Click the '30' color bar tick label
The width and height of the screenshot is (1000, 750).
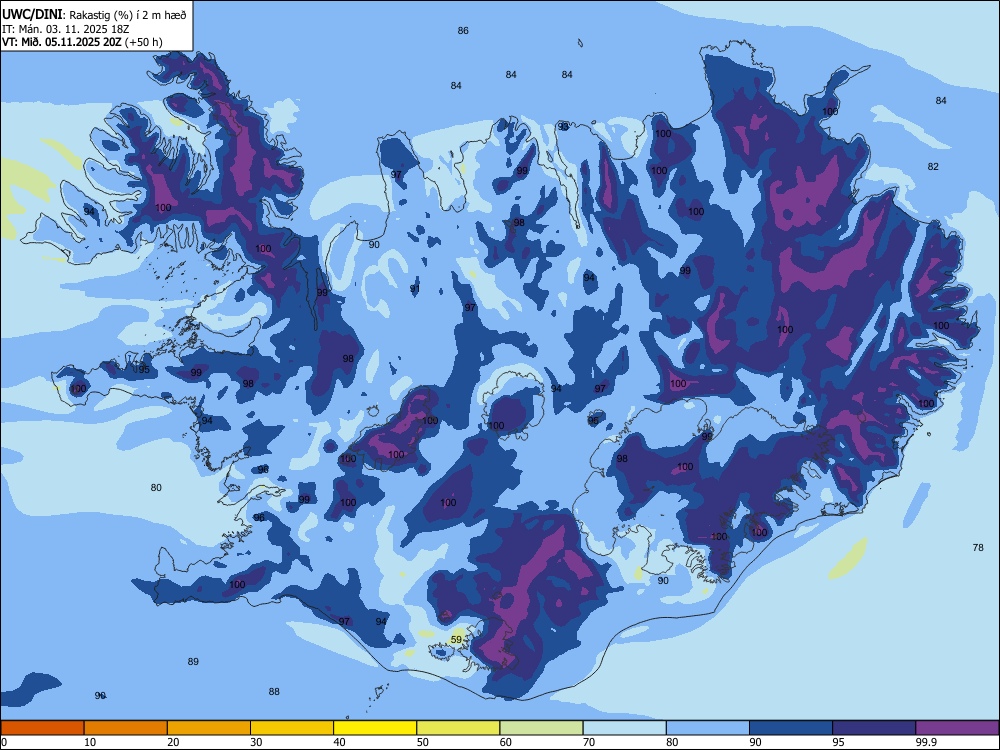[x=256, y=742]
